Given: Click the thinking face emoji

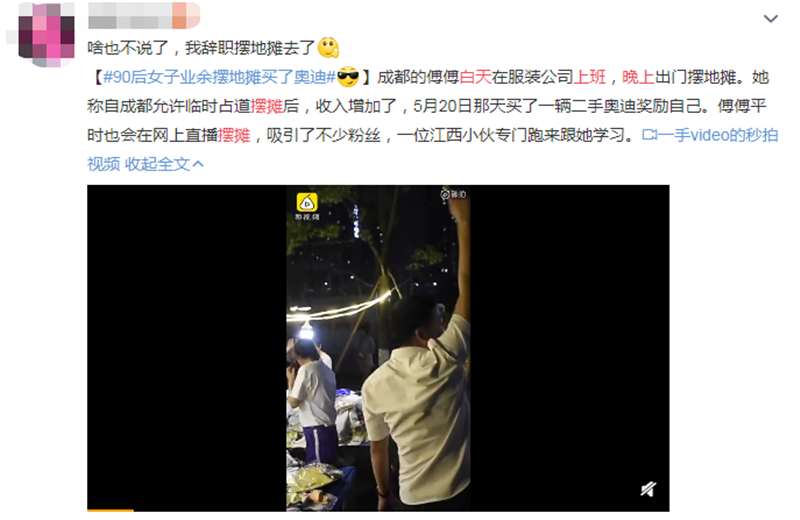Looking at the screenshot, I should click(x=328, y=48).
